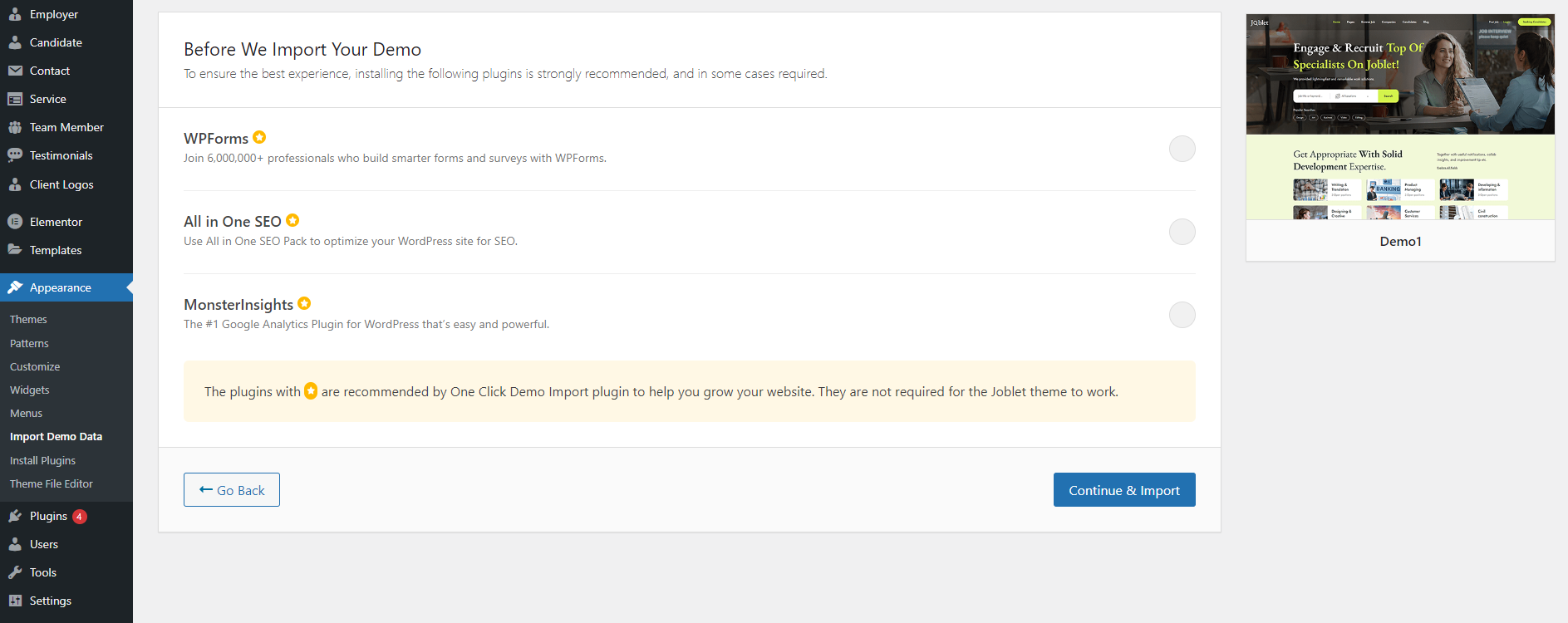
Task: Click the Join 6,000,000+ professionals description text
Action: (x=395, y=158)
